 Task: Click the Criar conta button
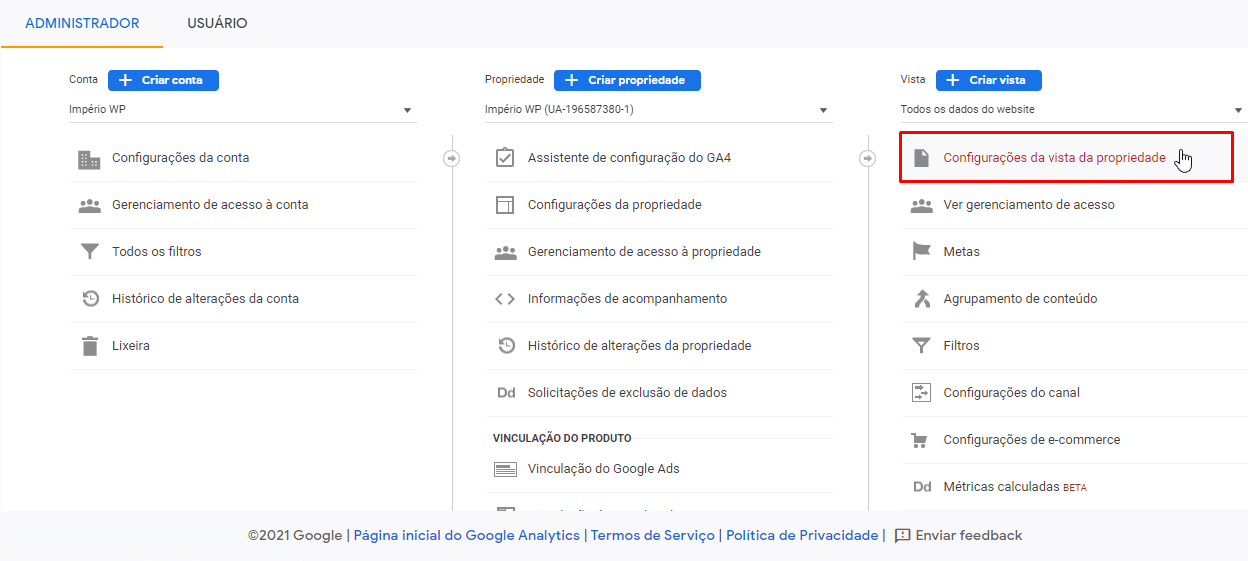163,80
